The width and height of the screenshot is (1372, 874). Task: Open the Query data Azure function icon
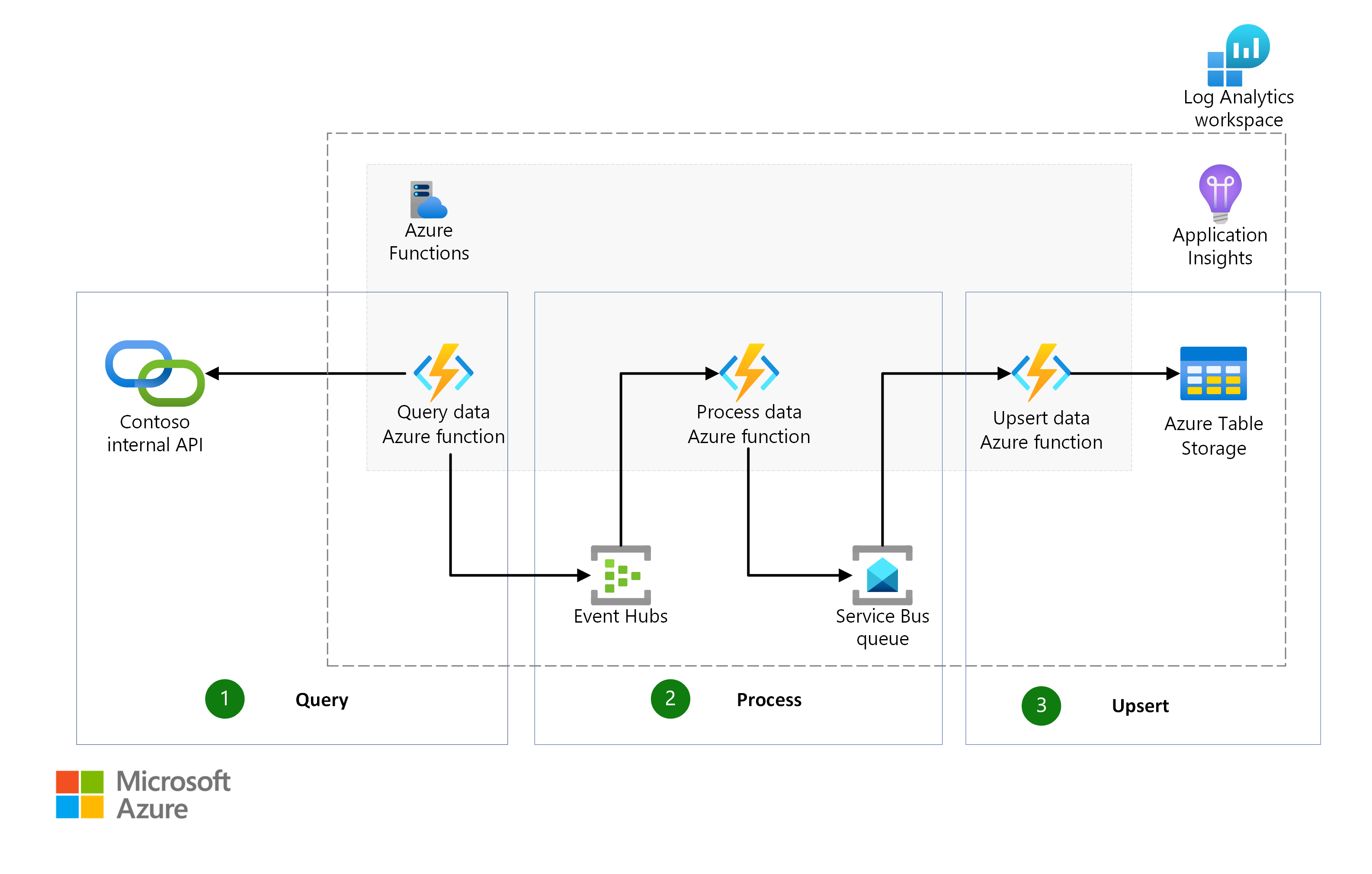[443, 373]
